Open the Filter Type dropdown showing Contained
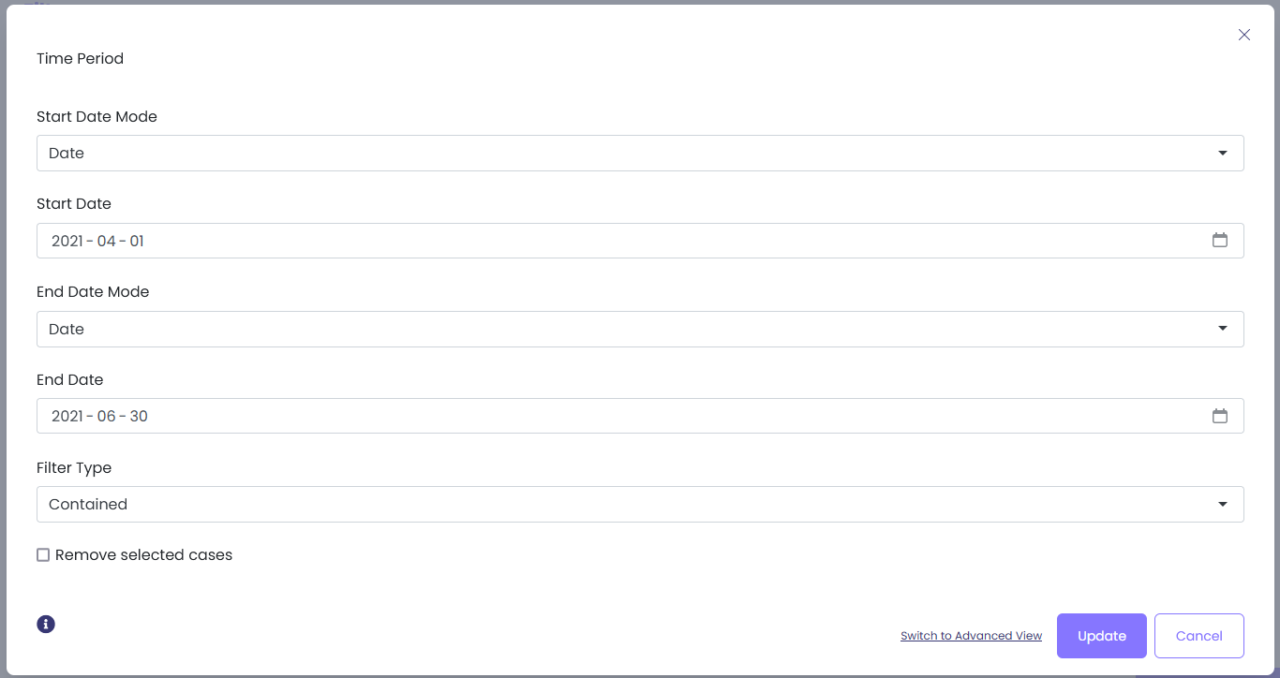 640,504
